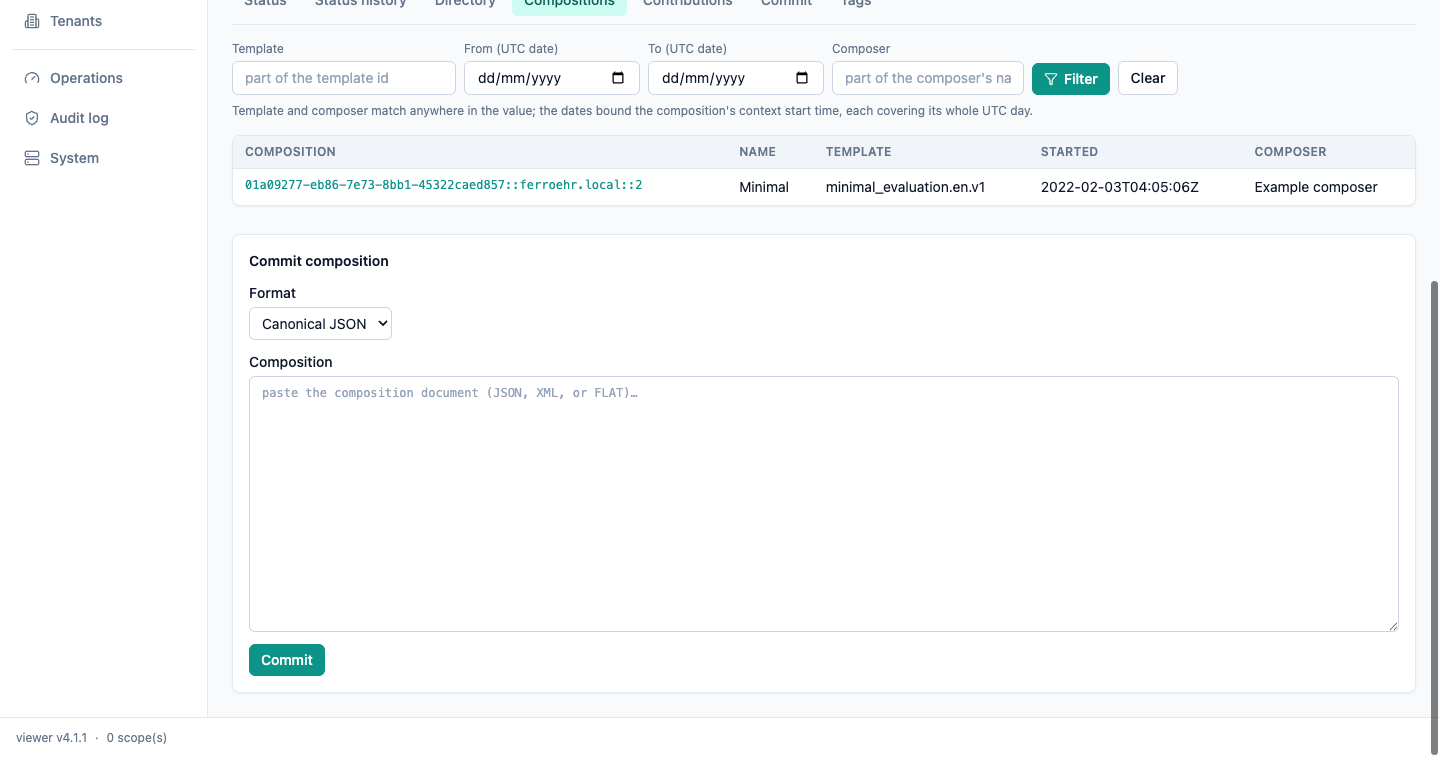Open calendar picker in From date field
Image resolution: width=1440 pixels, height=757 pixels.
point(618,78)
